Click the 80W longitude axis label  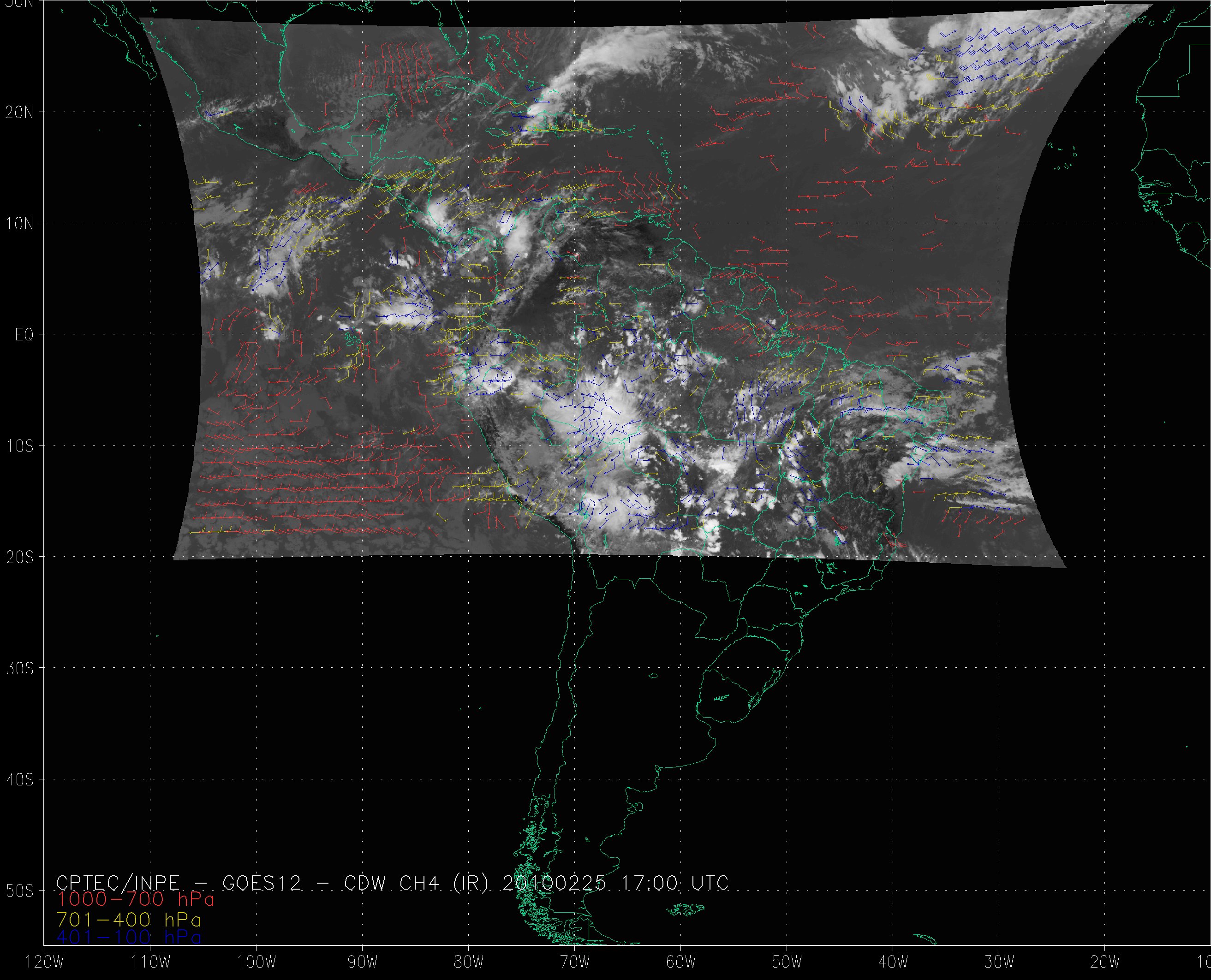468,962
